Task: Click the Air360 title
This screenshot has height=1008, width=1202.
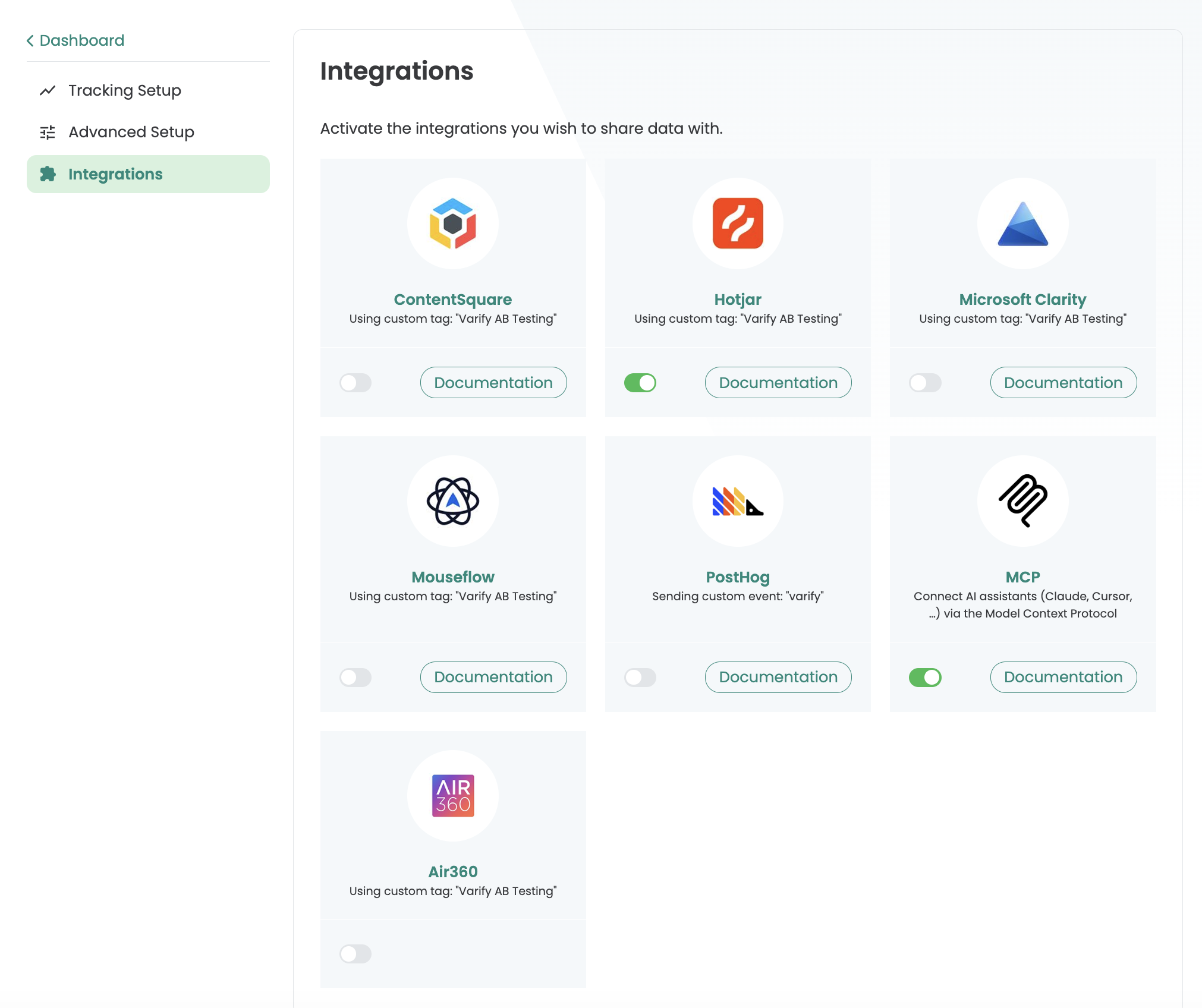Action: (453, 872)
